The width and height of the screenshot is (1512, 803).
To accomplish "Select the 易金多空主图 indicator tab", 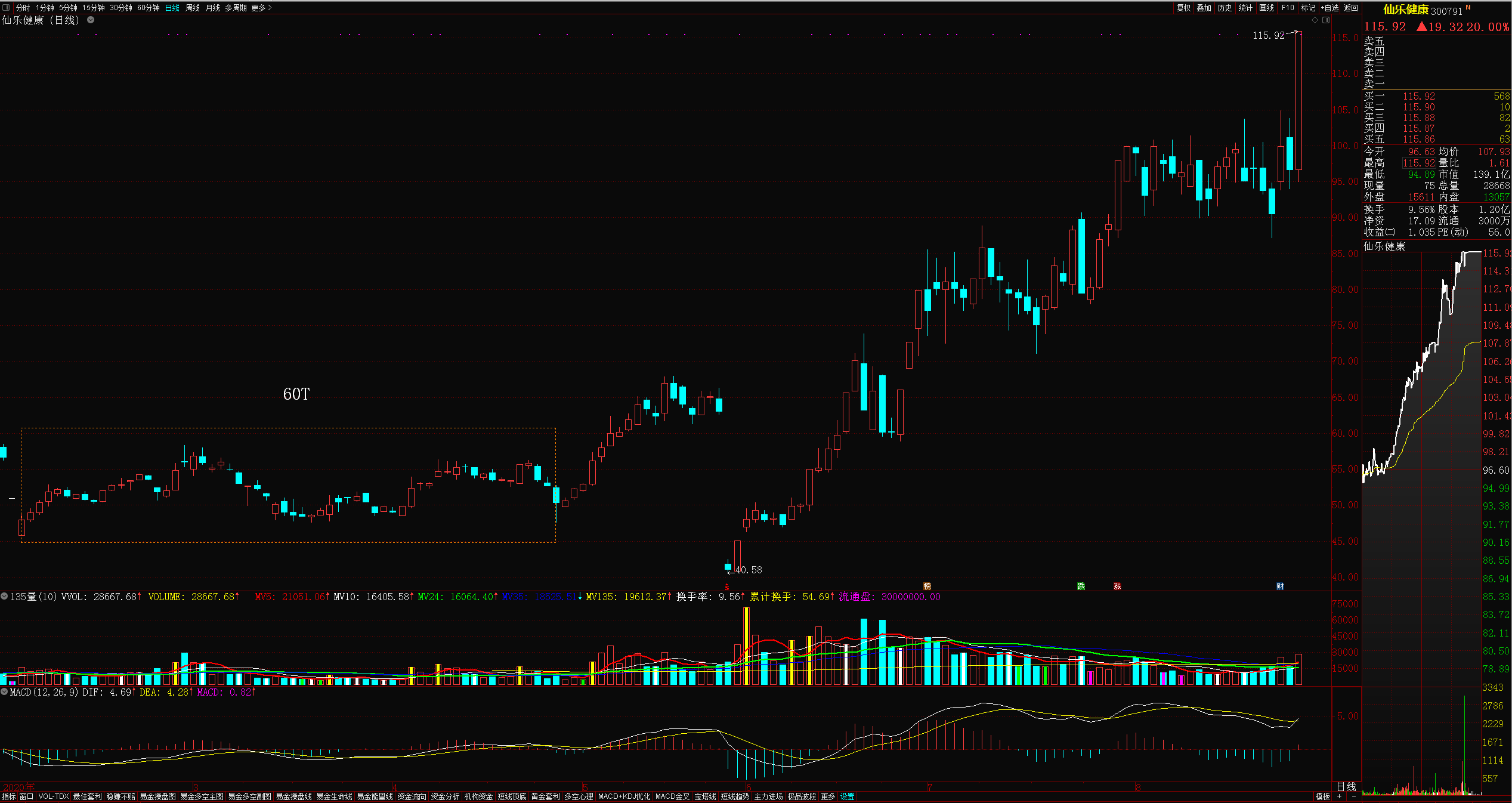I will click(202, 796).
